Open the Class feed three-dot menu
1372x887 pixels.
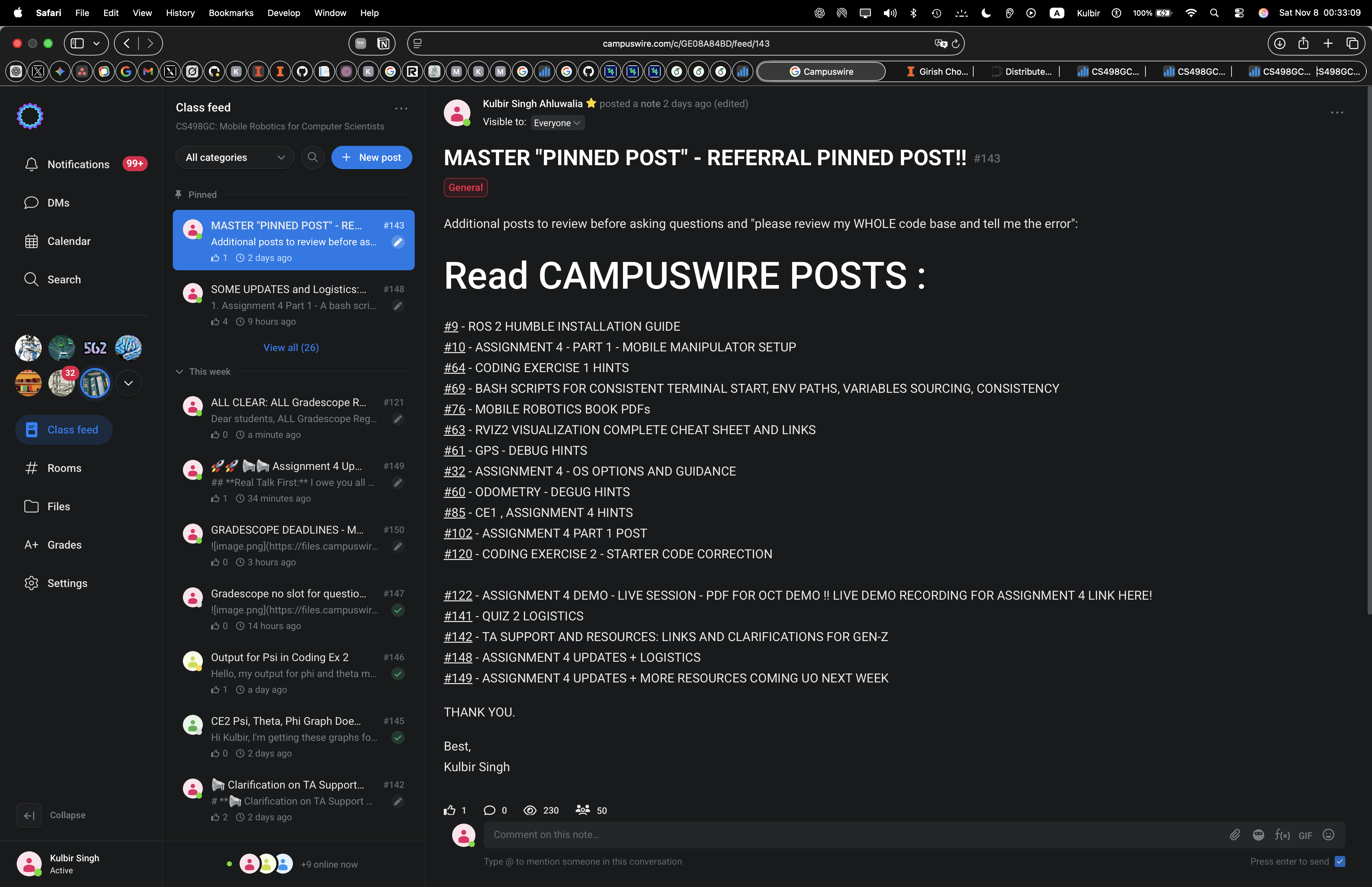401,108
